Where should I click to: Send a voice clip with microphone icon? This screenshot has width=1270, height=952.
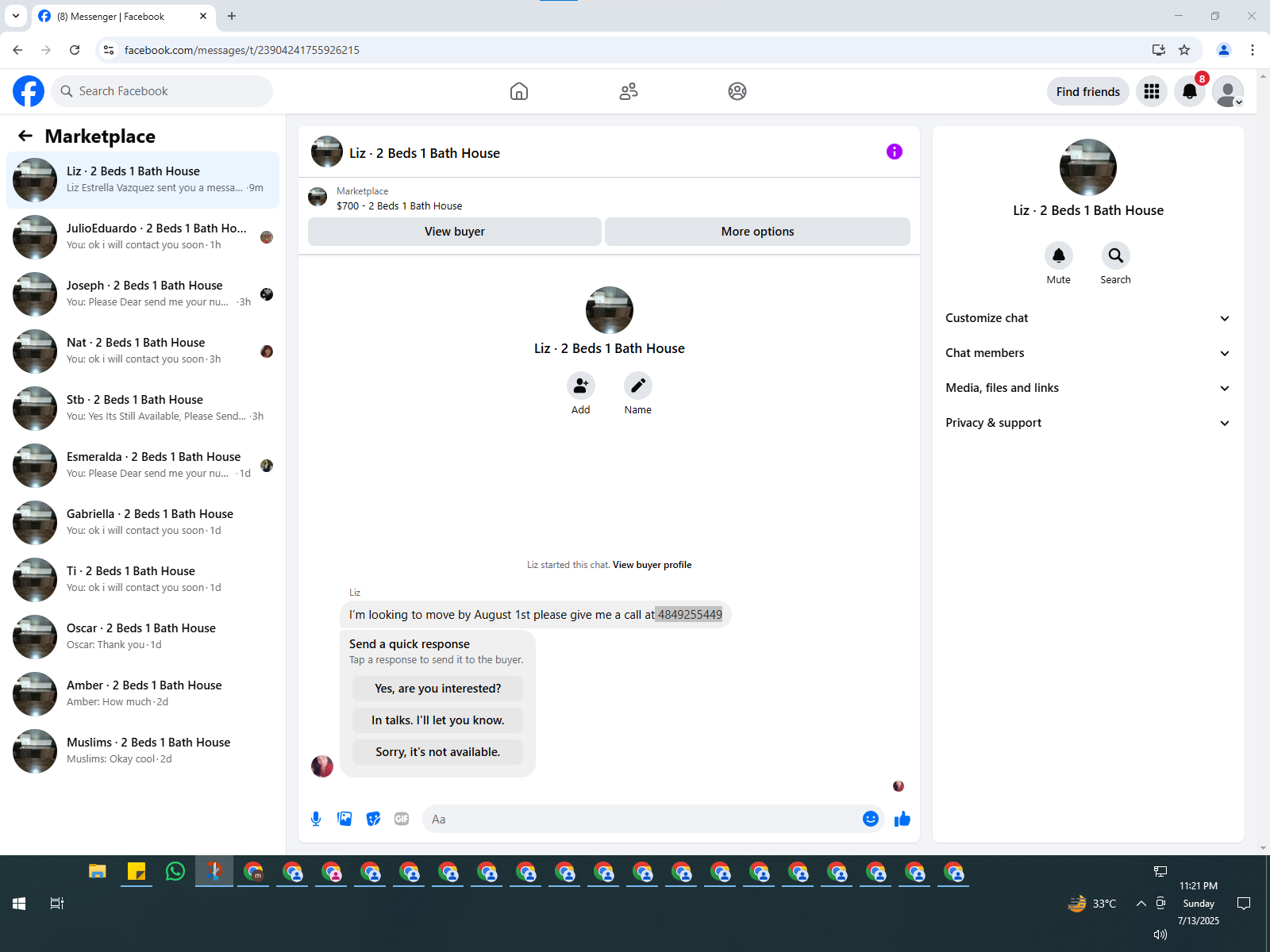[x=316, y=819]
